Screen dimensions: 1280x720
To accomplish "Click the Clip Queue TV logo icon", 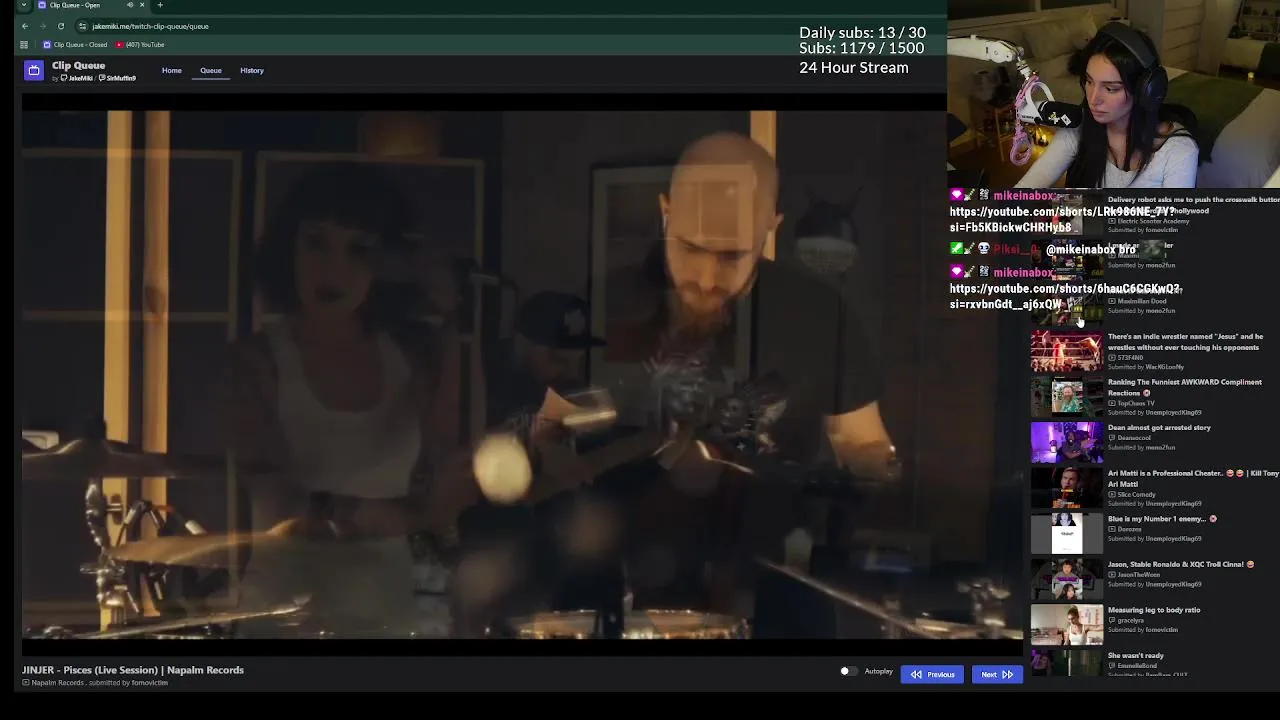I will pos(34,70).
